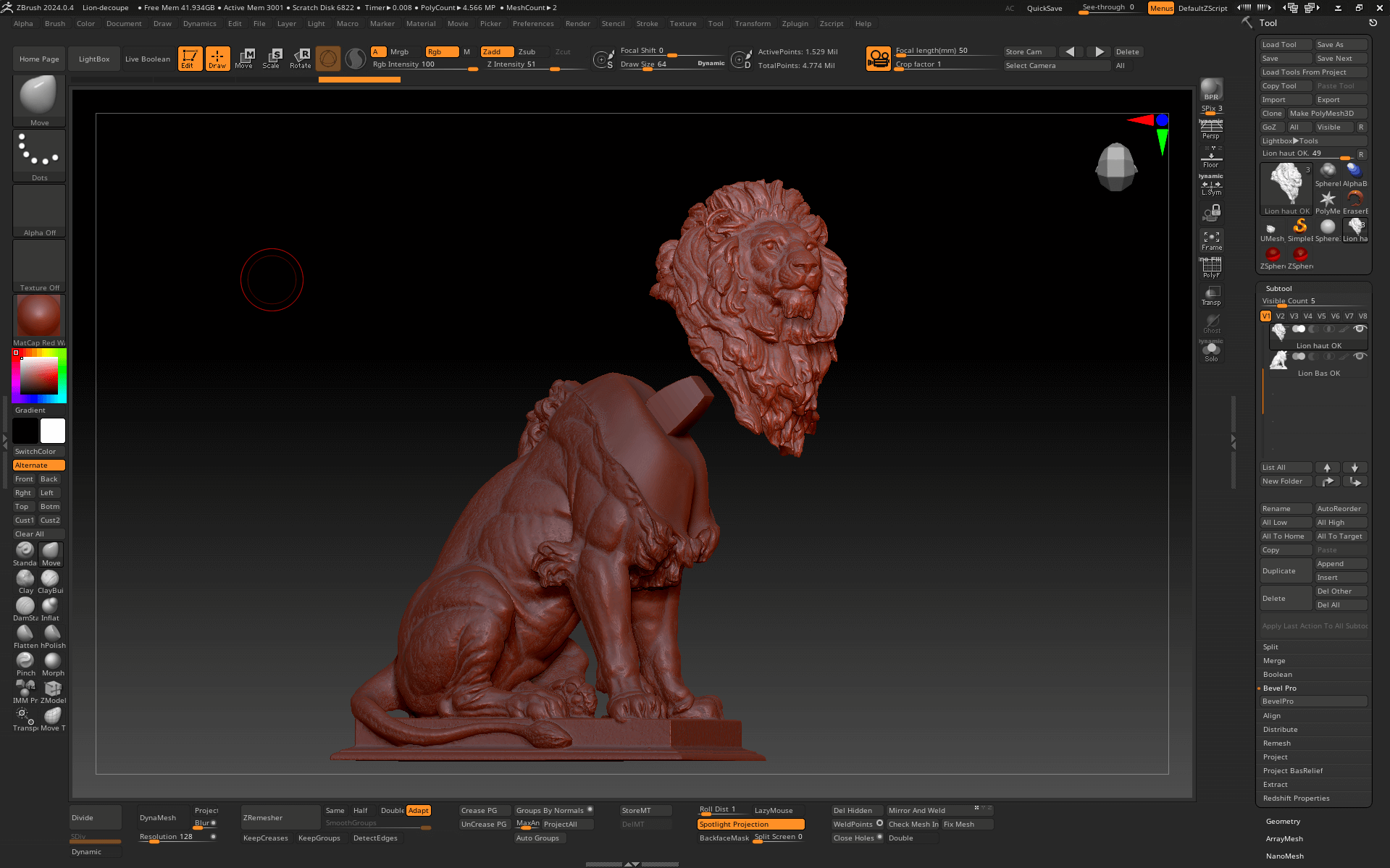1390x868 pixels.
Task: Toggle Transp transparency mode
Action: [1211, 295]
